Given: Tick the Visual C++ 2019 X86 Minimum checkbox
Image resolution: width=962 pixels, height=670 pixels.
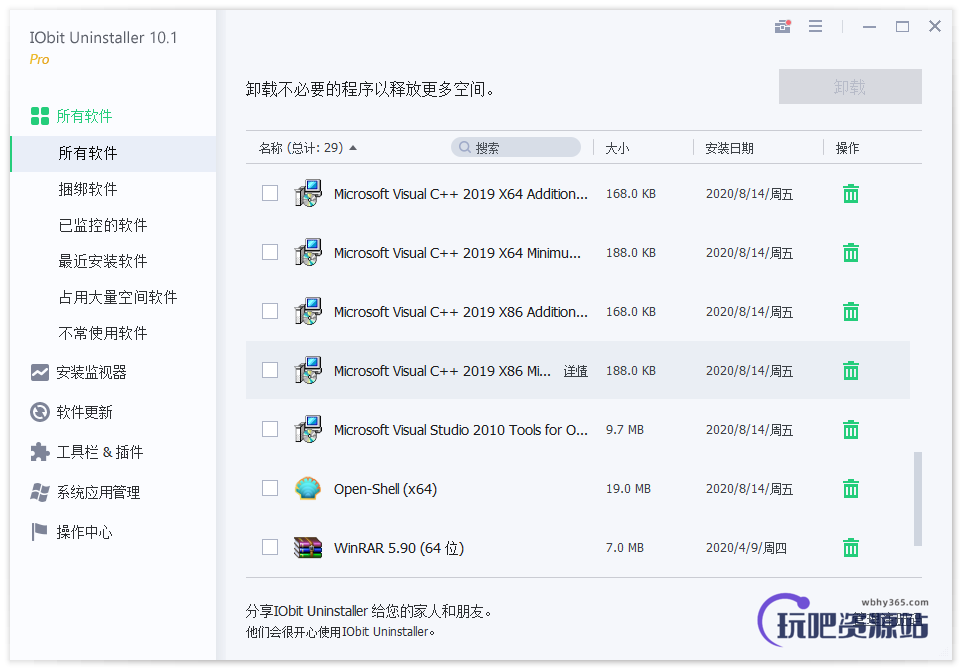Looking at the screenshot, I should [270, 370].
